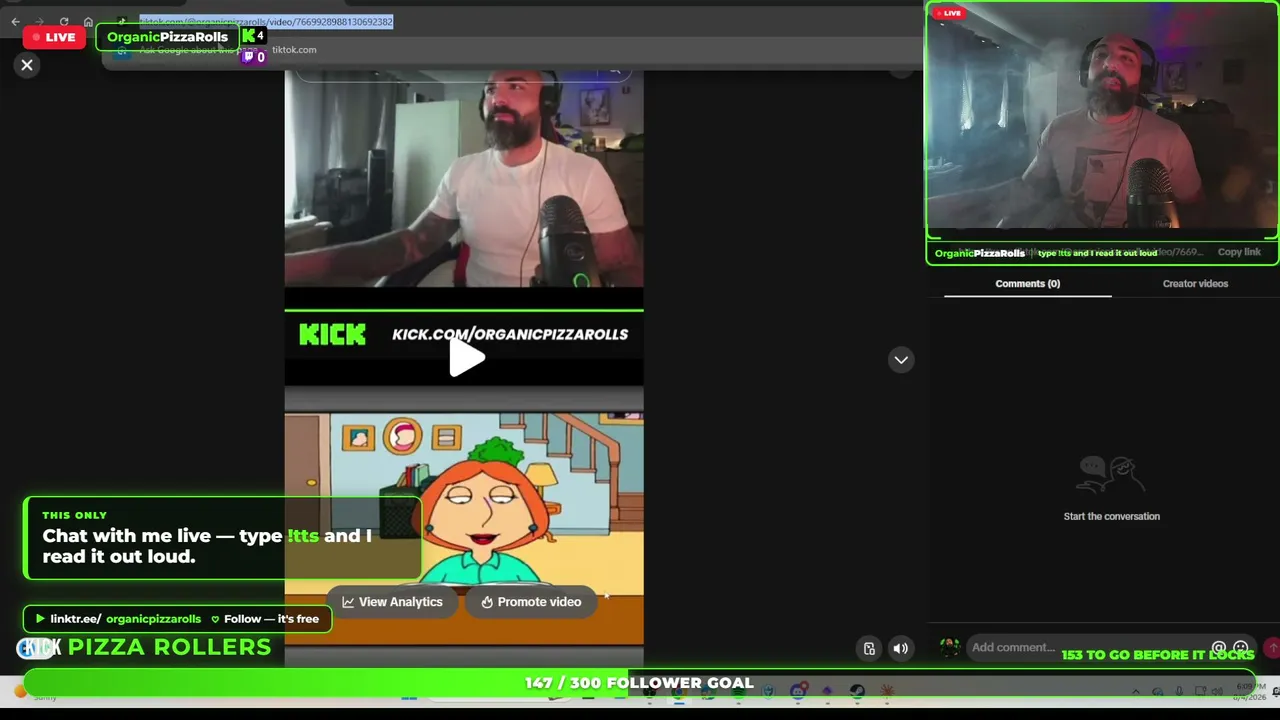Click the commenter profile avatar near comment box
Screen dimensions: 1280x720
click(x=949, y=648)
